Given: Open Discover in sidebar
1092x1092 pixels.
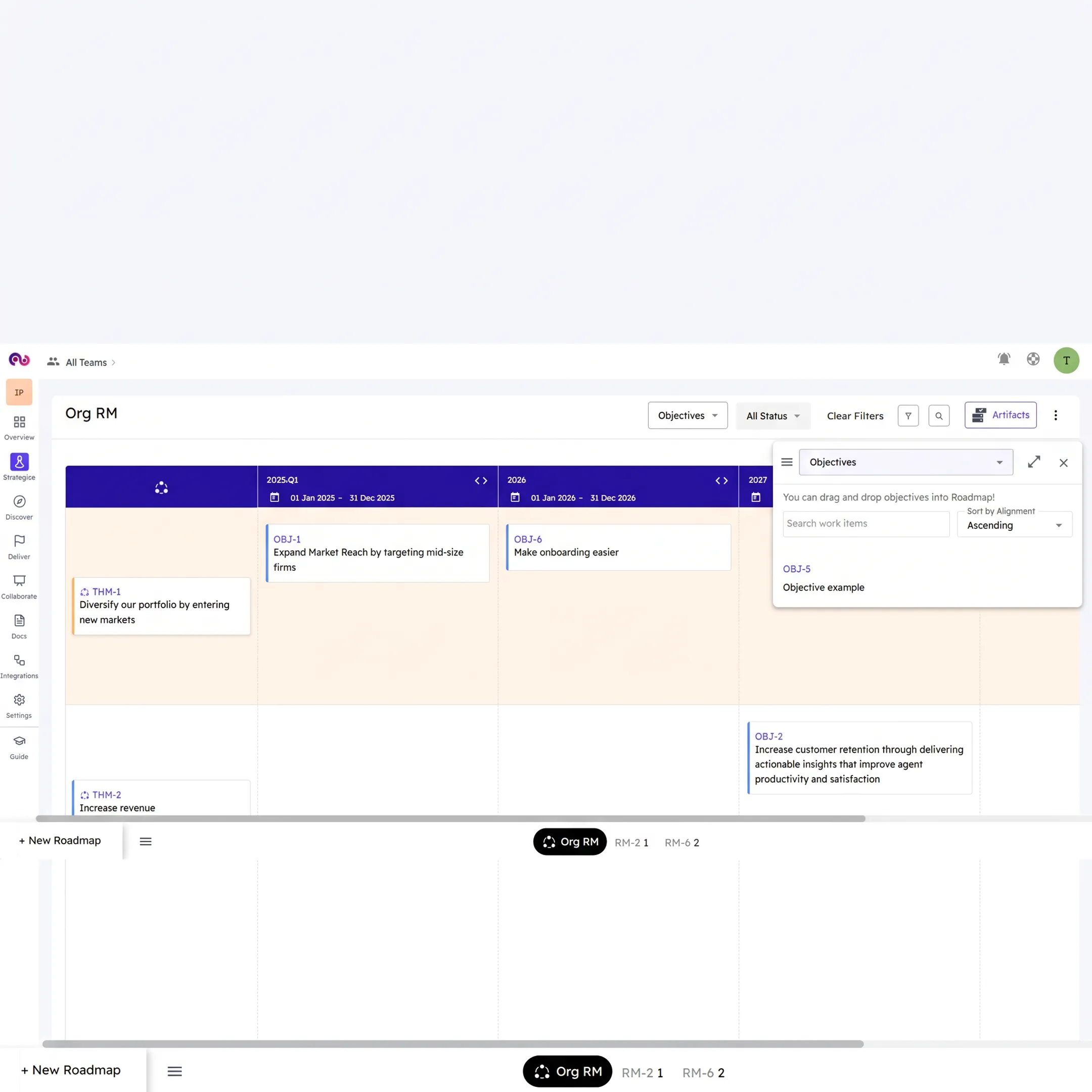Looking at the screenshot, I should tap(19, 508).
